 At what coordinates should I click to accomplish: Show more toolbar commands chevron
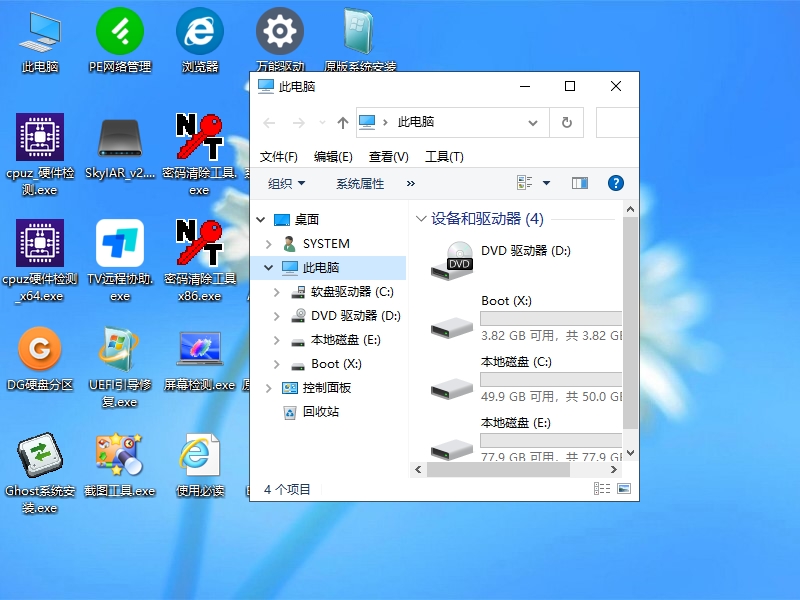click(x=411, y=184)
